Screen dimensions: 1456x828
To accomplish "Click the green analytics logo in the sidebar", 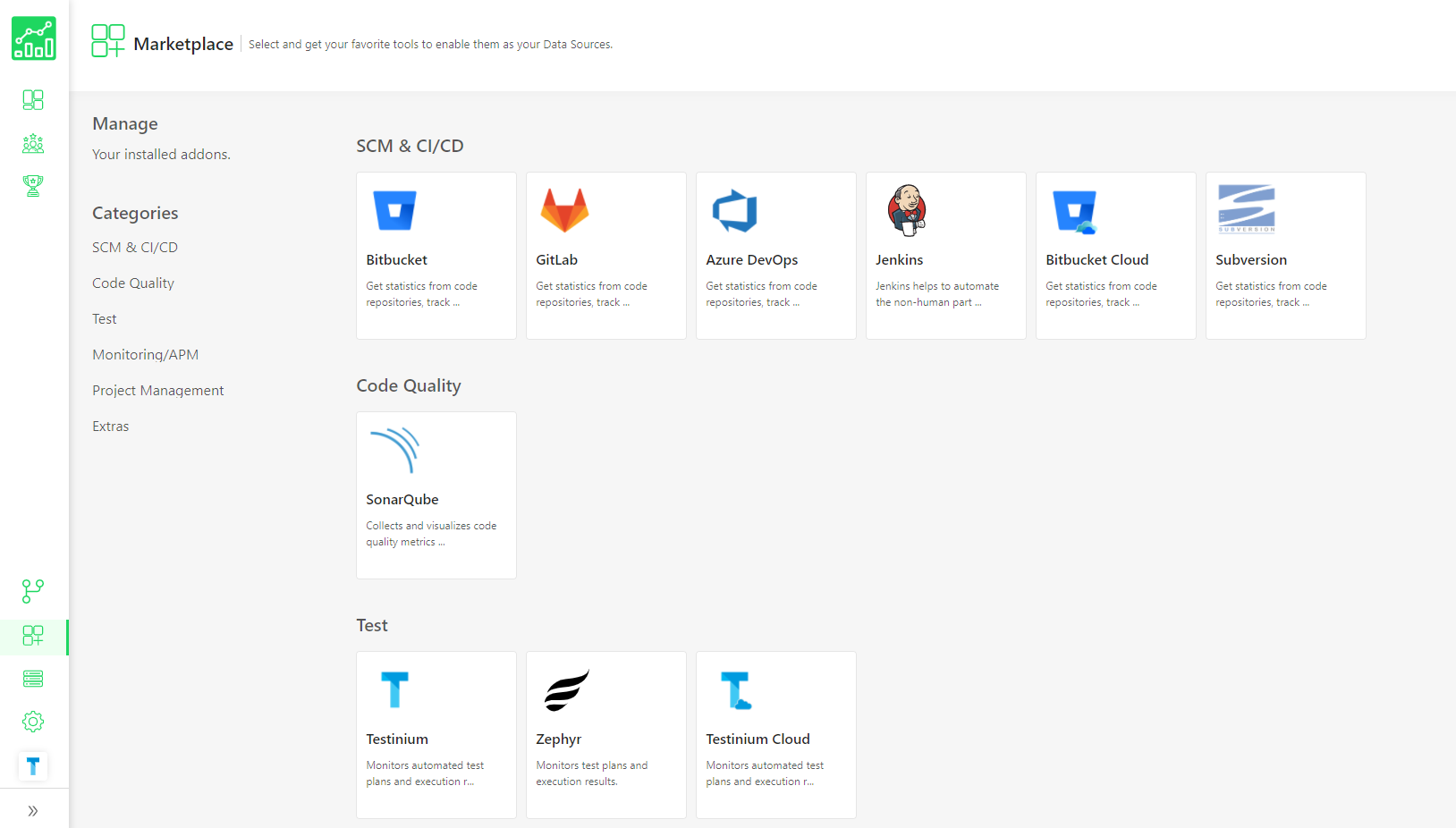I will coord(34,38).
